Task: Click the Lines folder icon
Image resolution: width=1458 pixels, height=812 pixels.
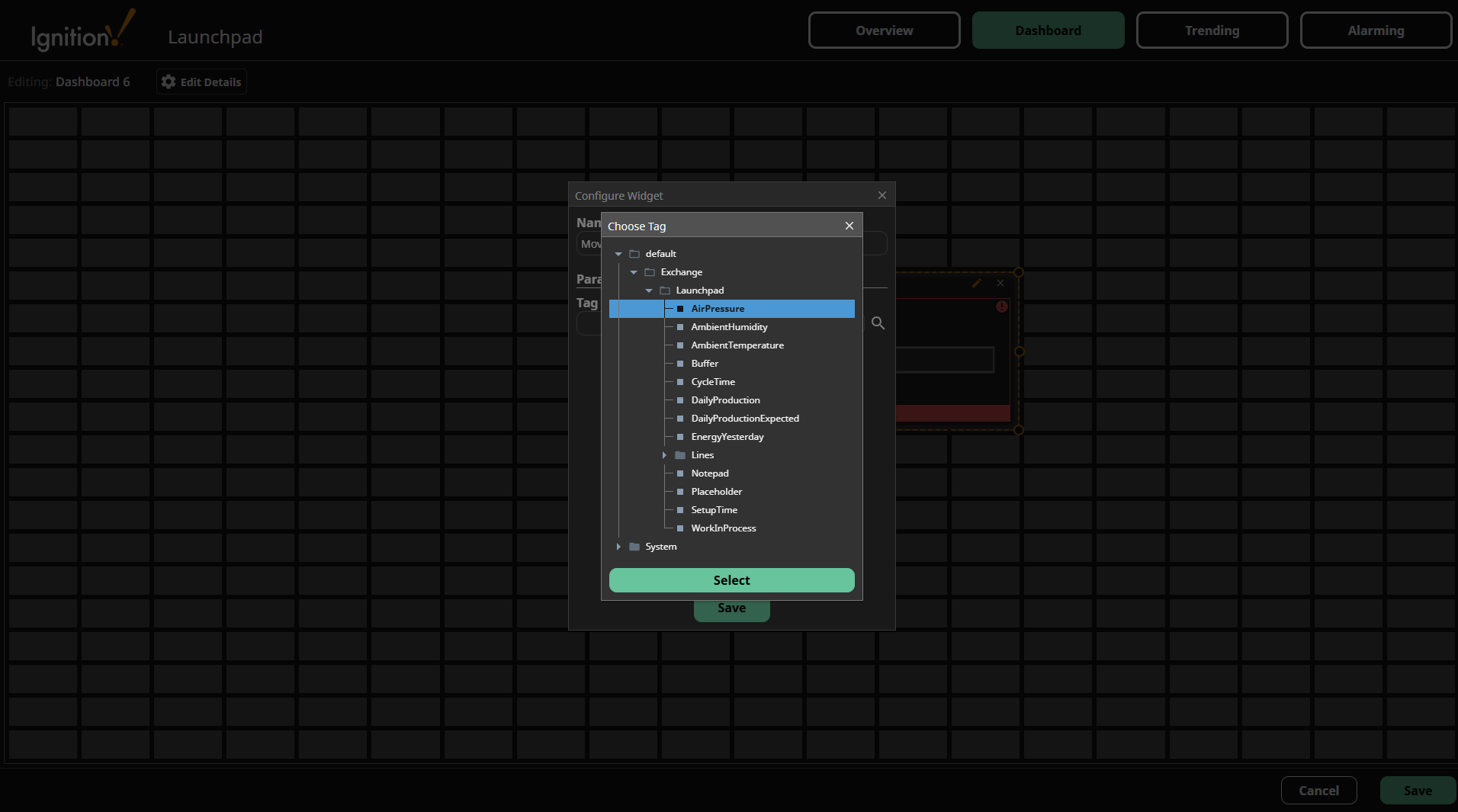Action: (681, 454)
